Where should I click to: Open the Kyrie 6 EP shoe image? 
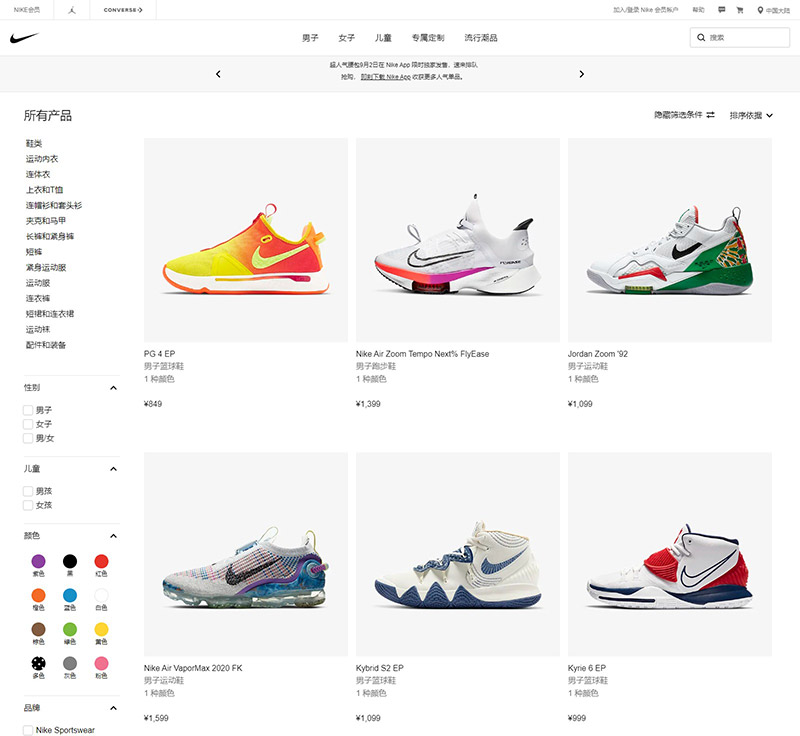(670, 554)
